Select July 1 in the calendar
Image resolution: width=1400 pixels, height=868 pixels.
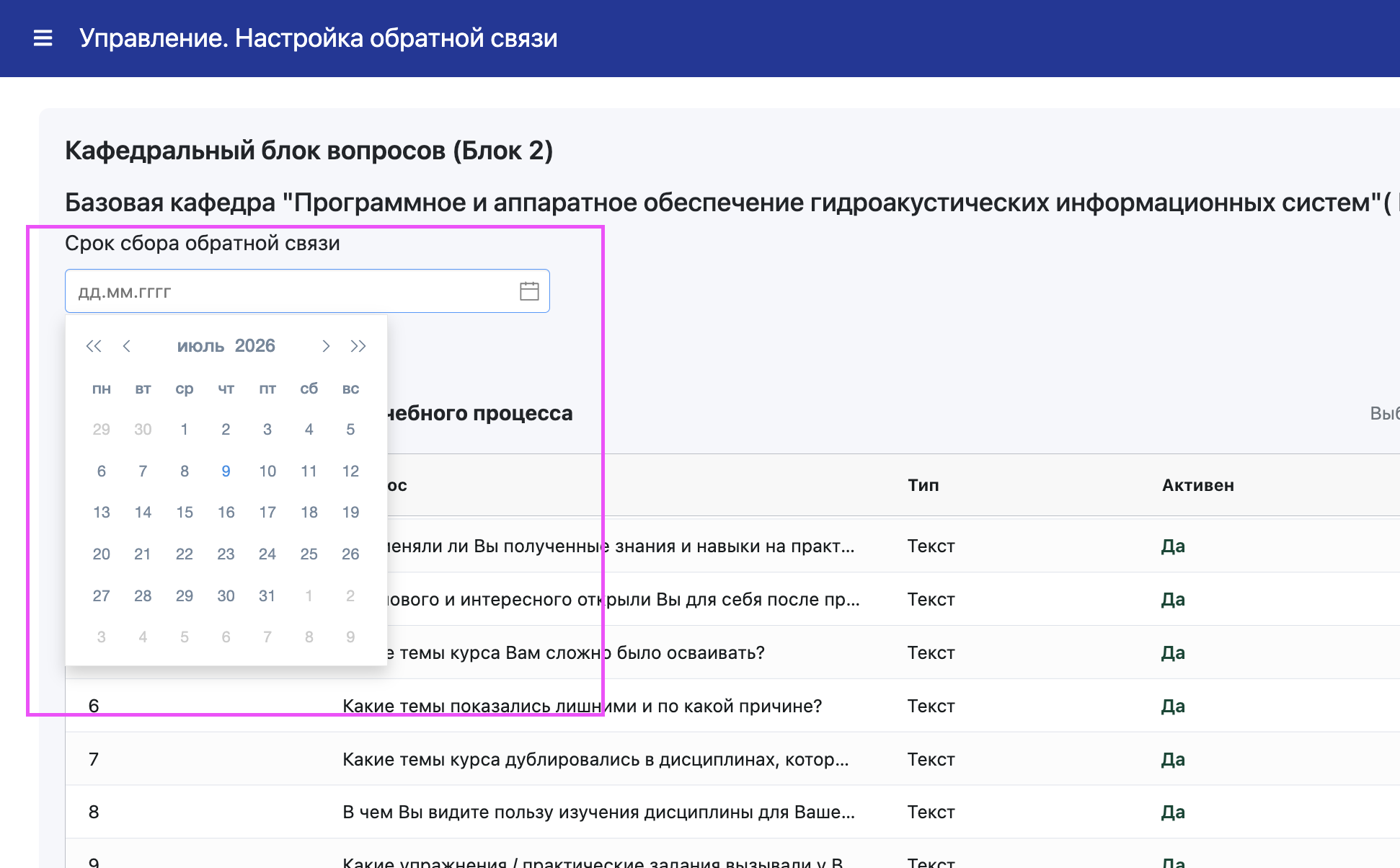tap(185, 430)
